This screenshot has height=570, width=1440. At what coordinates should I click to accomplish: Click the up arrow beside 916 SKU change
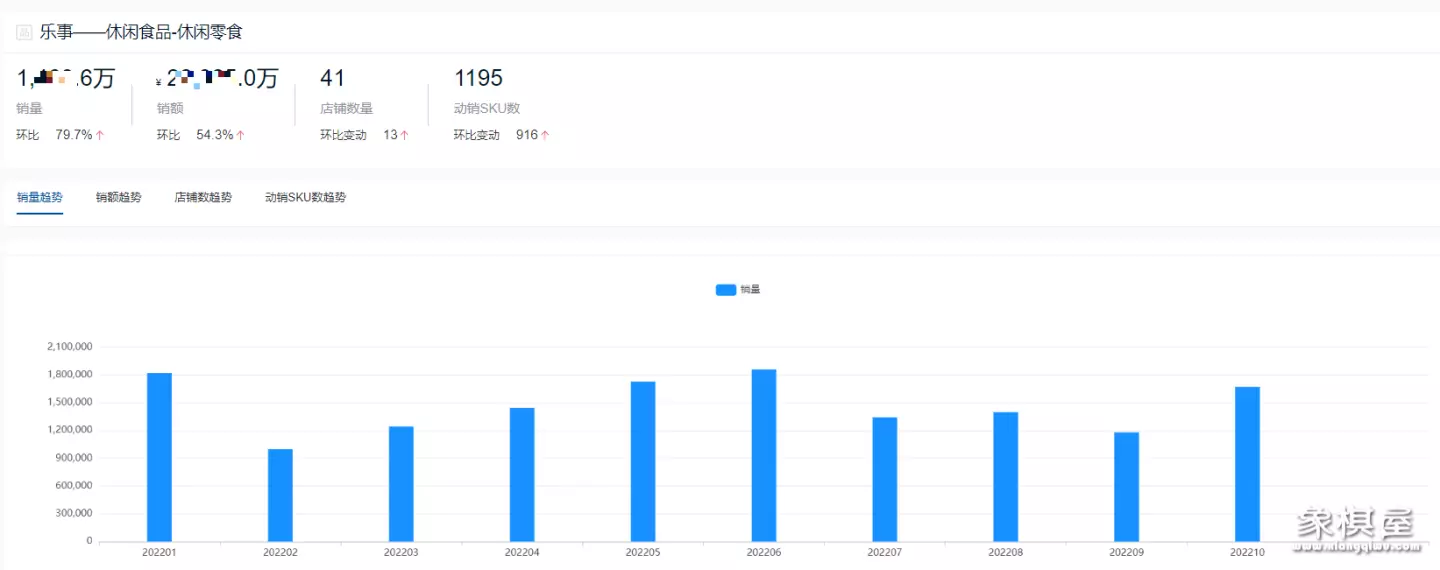(x=545, y=135)
